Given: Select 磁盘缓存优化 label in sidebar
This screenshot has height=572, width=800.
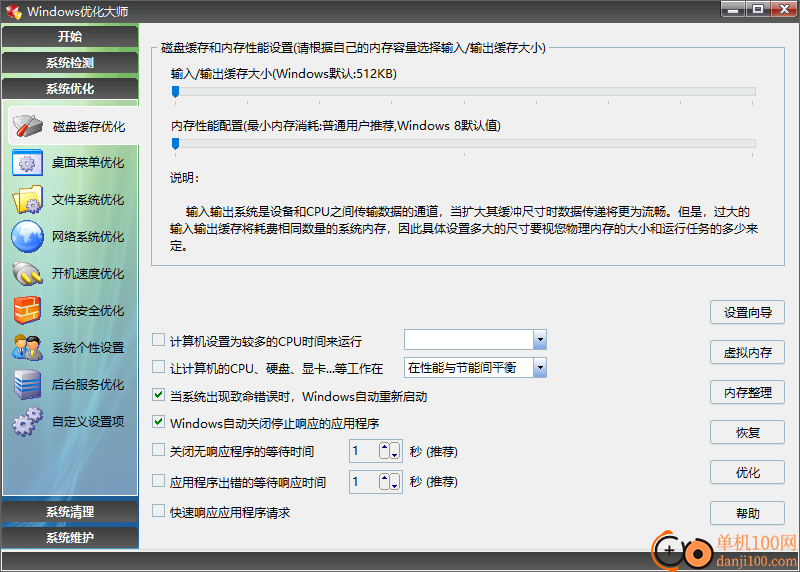Looking at the screenshot, I should [89, 127].
